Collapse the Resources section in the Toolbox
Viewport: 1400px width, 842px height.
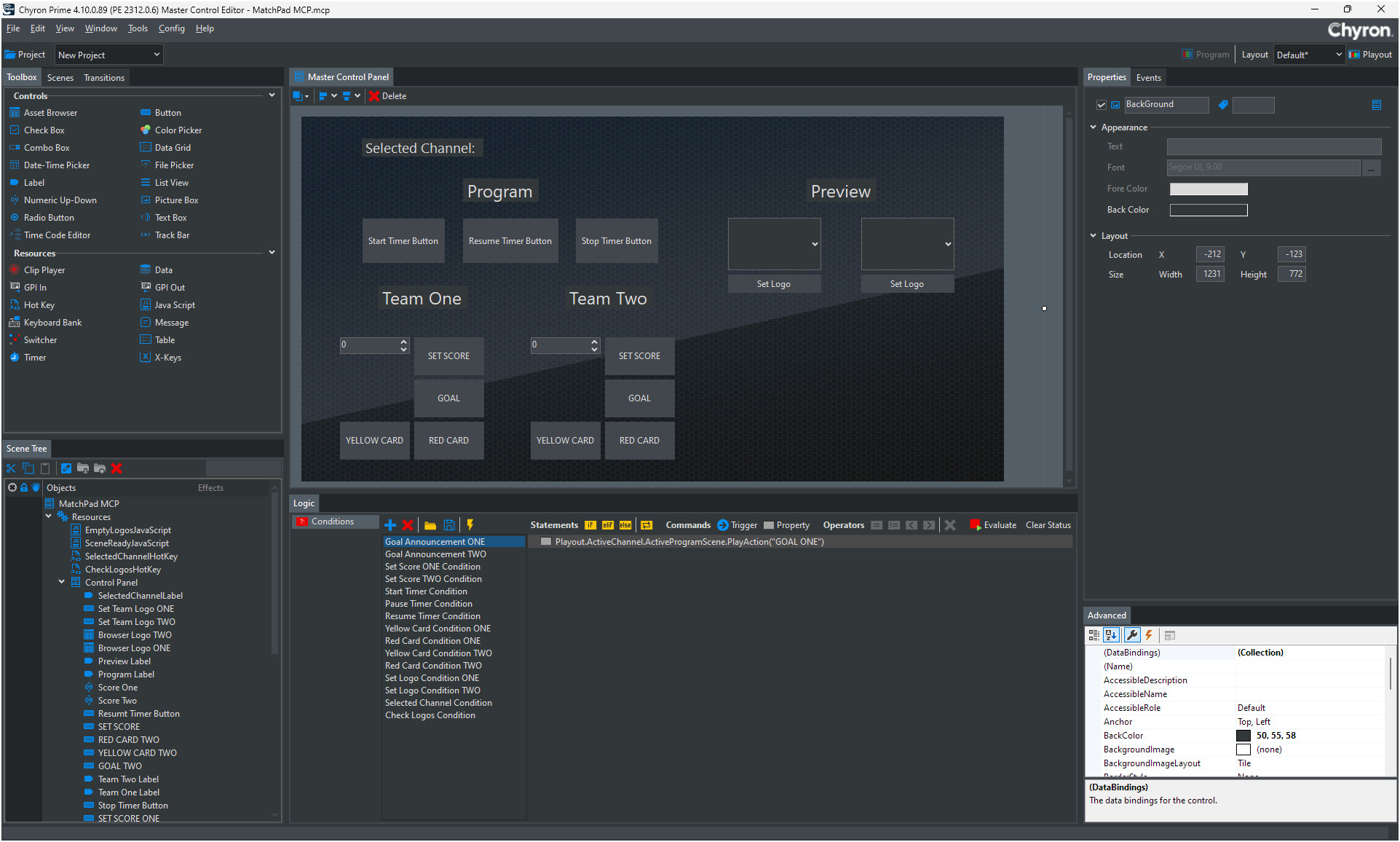pos(272,253)
